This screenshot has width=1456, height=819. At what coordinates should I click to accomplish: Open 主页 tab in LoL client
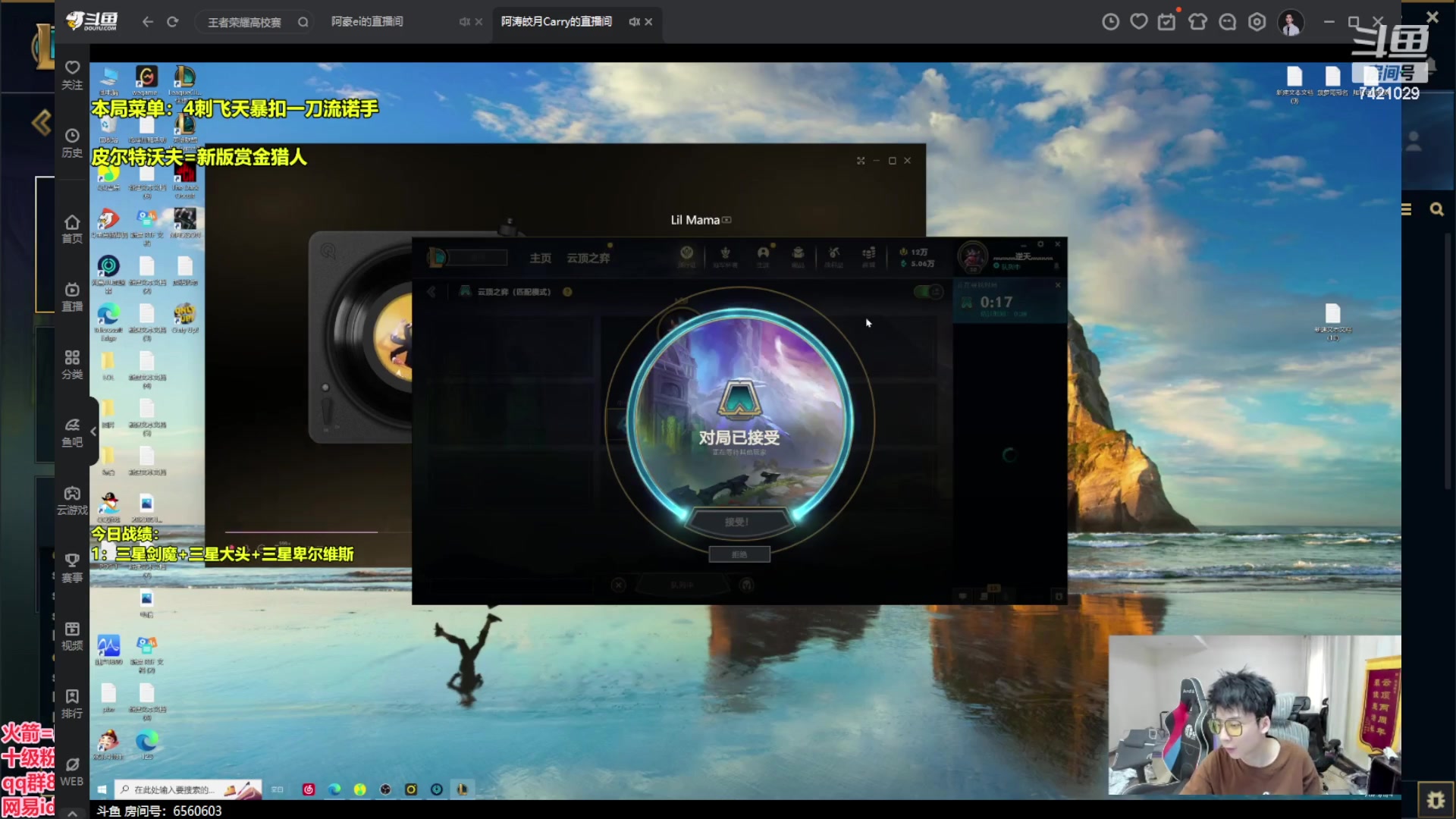pos(540,258)
